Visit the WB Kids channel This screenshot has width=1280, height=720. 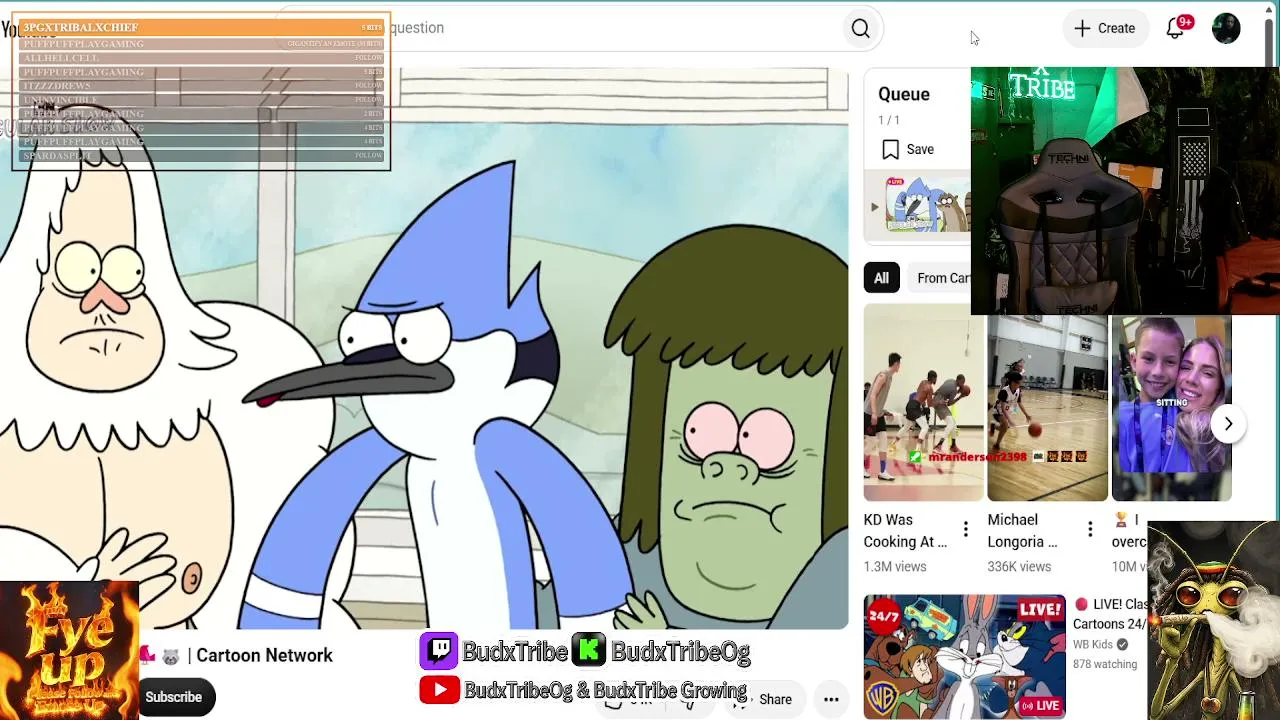[x=1093, y=645]
